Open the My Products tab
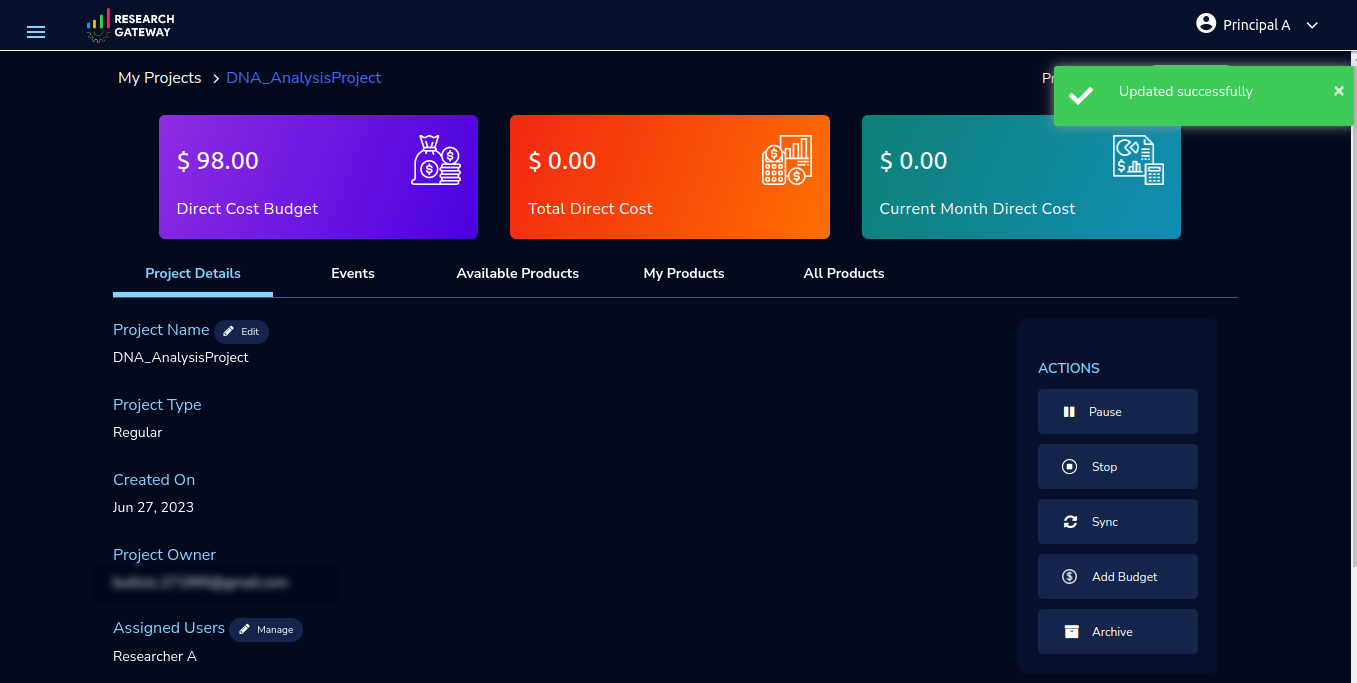The image size is (1357, 683). click(684, 273)
